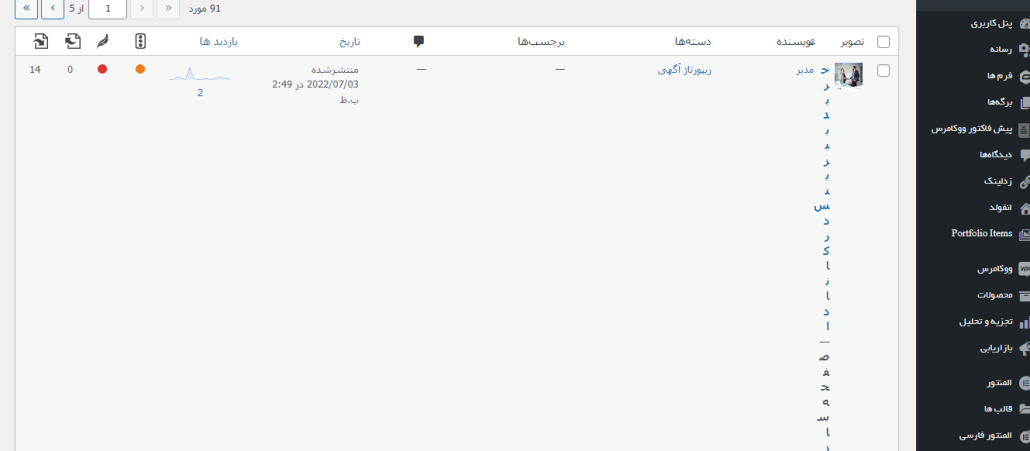The image size is (1030, 451).
Task: Click the بازاریابی megaphone icon
Action: [1024, 349]
